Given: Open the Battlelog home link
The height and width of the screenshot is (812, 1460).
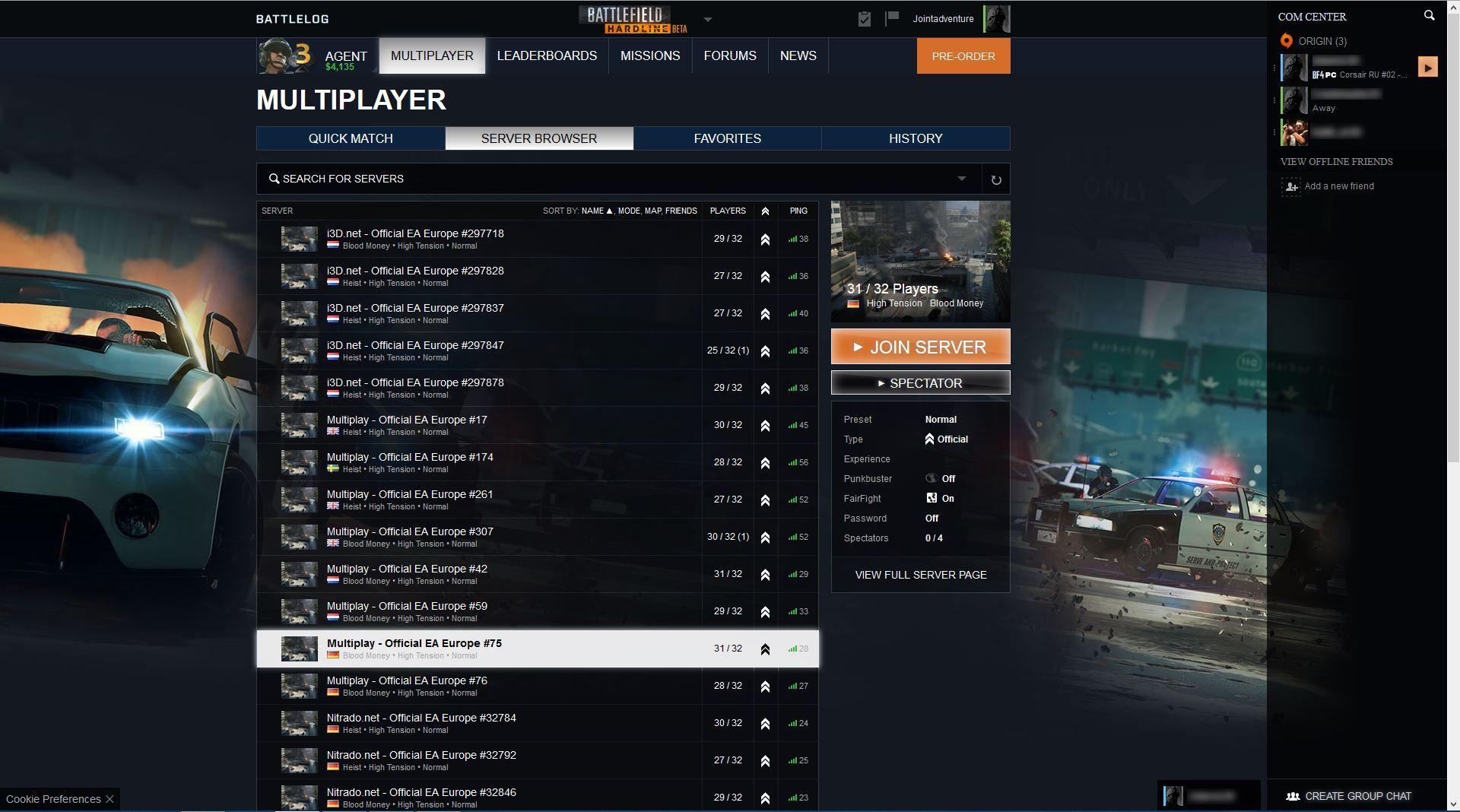Looking at the screenshot, I should point(292,19).
